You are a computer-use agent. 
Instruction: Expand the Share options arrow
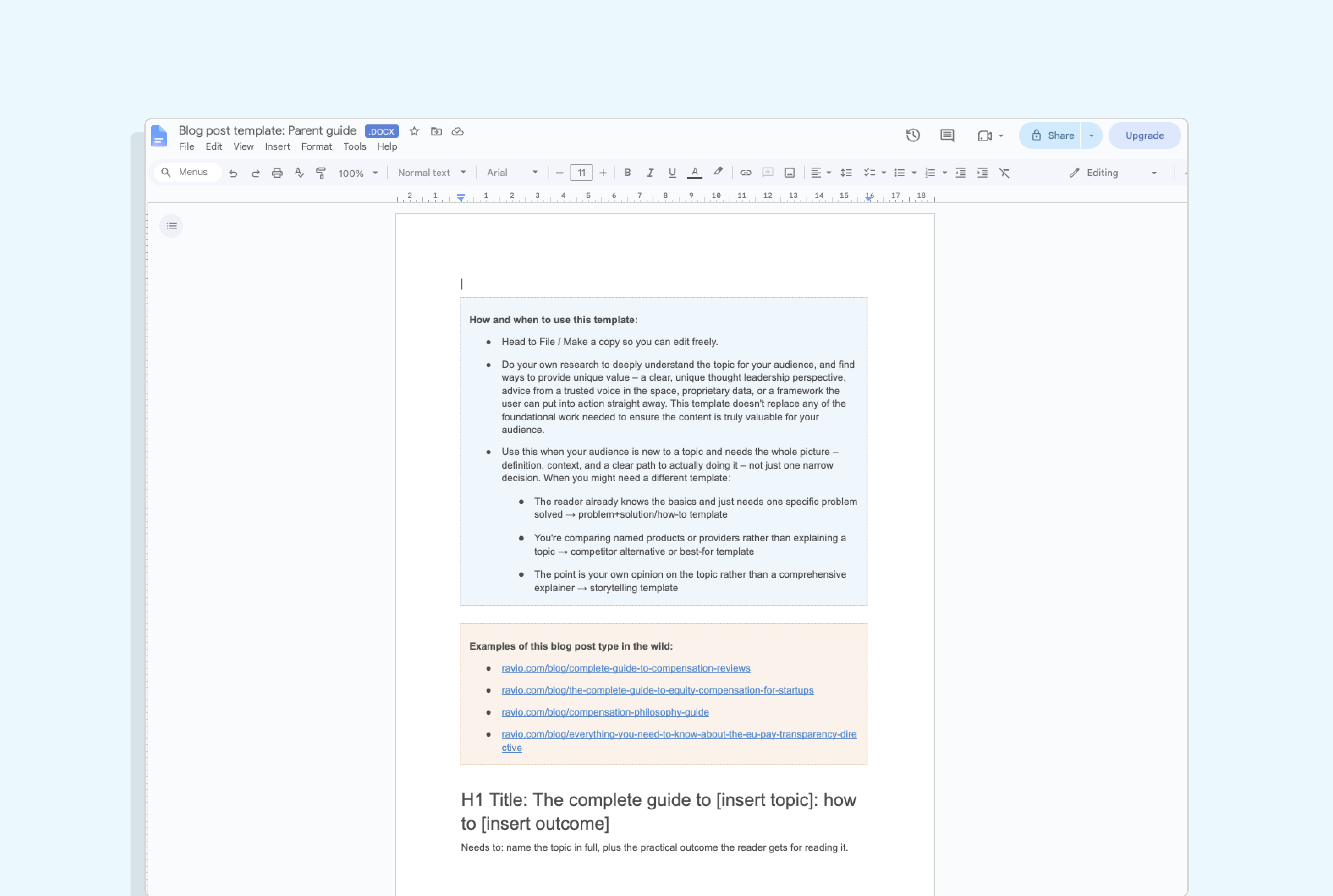click(x=1091, y=136)
